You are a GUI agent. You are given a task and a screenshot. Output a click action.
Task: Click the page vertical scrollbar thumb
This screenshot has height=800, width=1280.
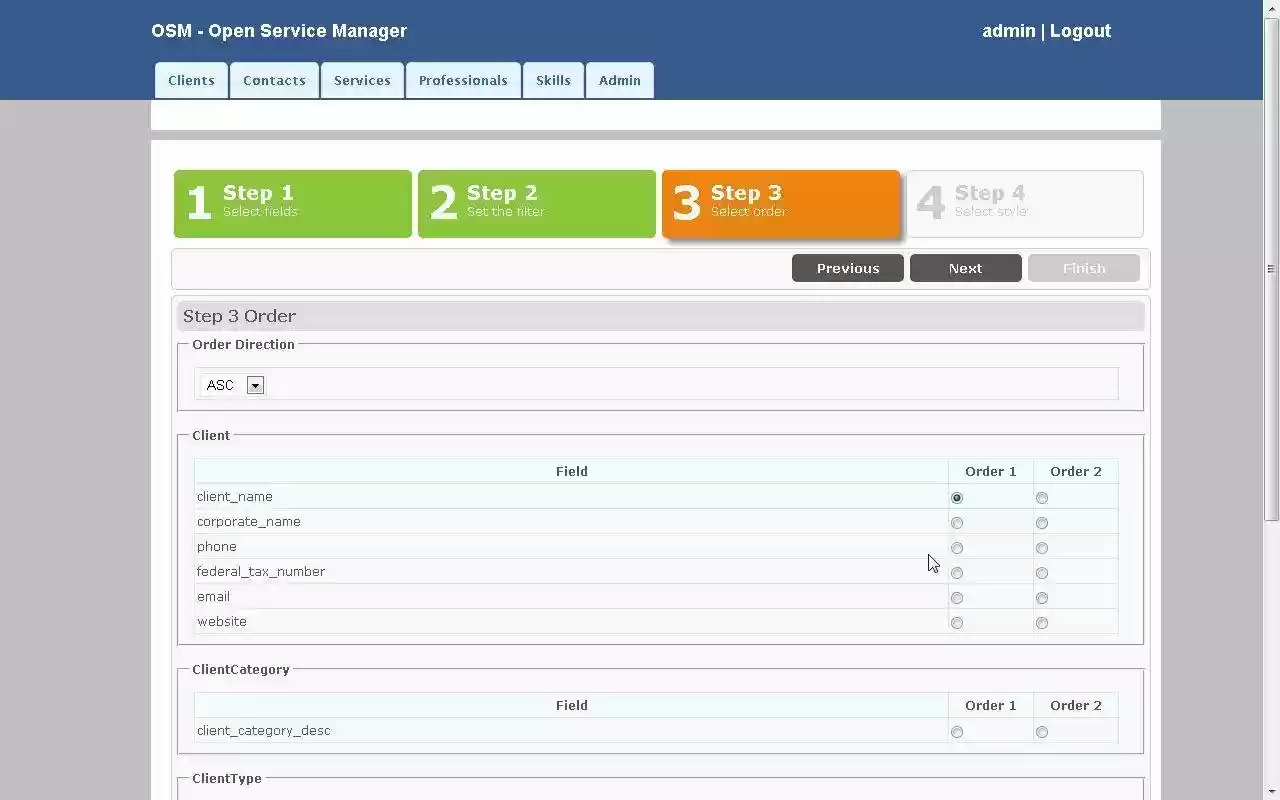1271,269
